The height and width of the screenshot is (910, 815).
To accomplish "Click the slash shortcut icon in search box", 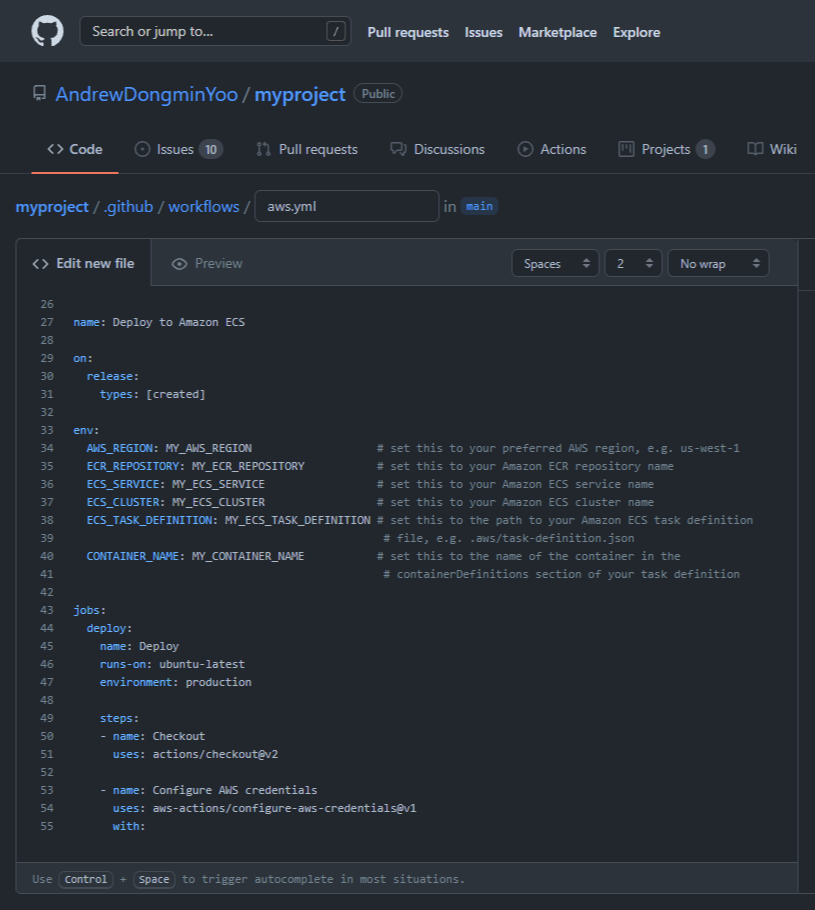I will click(x=336, y=31).
